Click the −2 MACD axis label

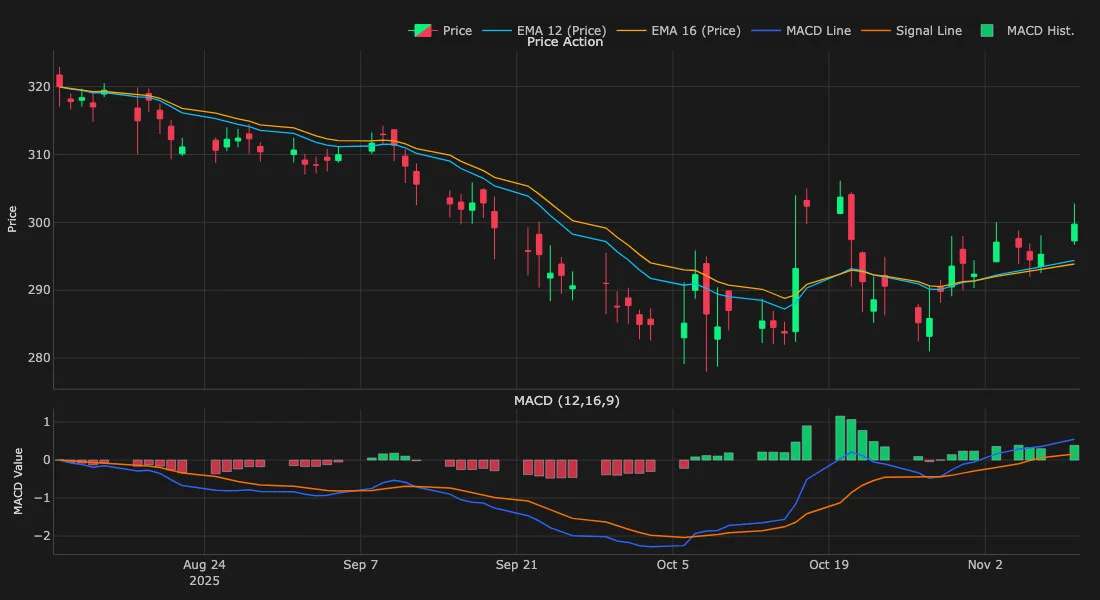(42, 536)
